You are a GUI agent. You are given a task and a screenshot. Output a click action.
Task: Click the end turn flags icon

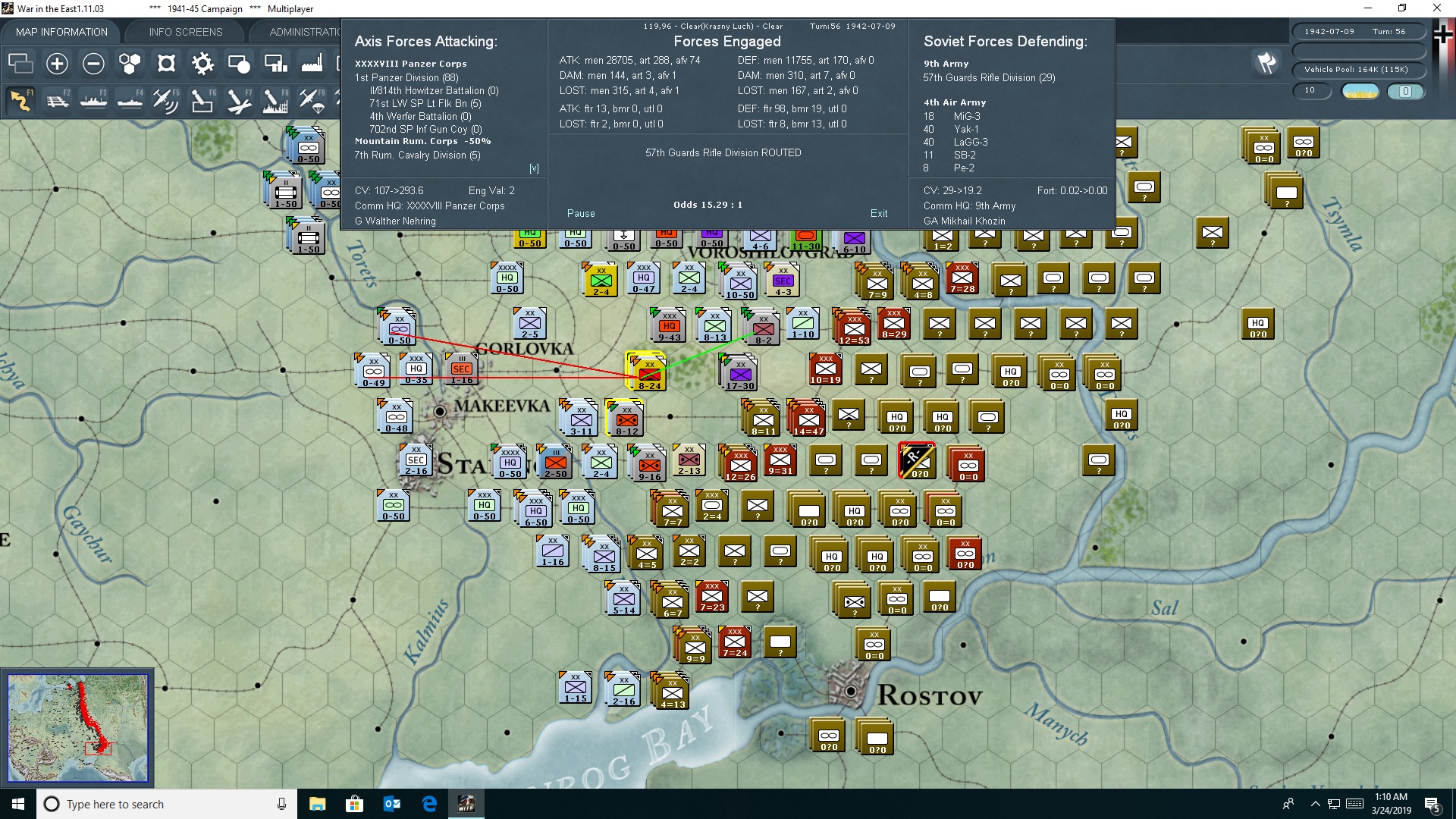pyautogui.click(x=1266, y=64)
